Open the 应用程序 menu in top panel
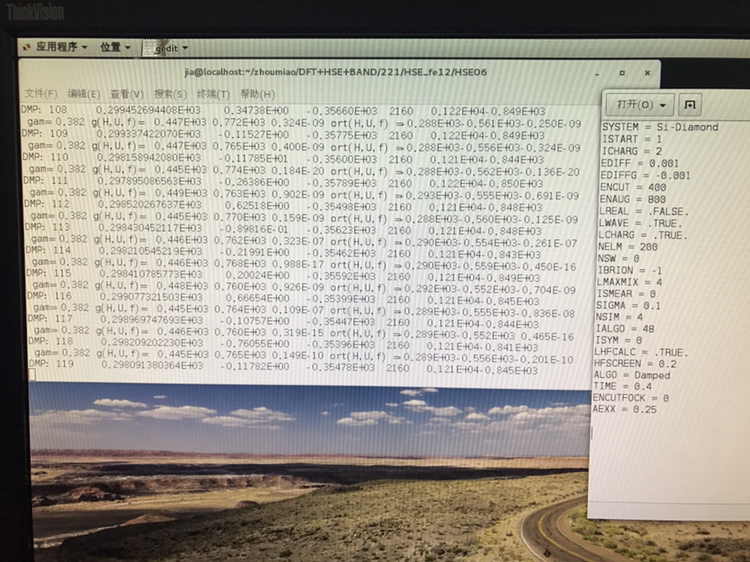 click(55, 47)
